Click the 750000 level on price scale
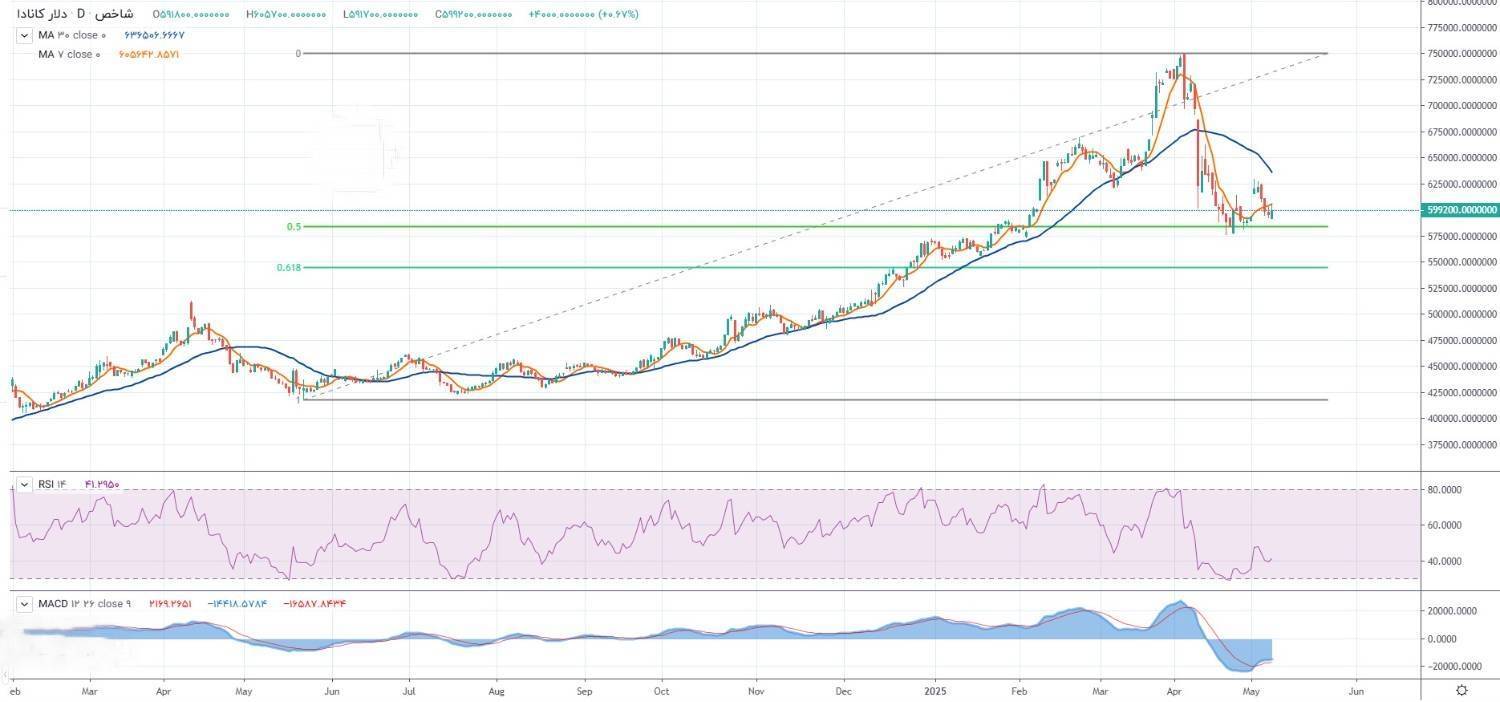Image resolution: width=1500 pixels, height=702 pixels. point(1462,54)
